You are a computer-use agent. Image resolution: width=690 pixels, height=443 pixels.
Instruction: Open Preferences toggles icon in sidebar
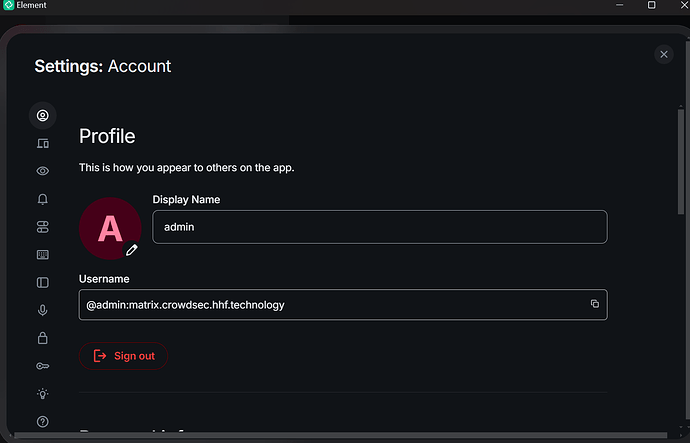click(43, 227)
